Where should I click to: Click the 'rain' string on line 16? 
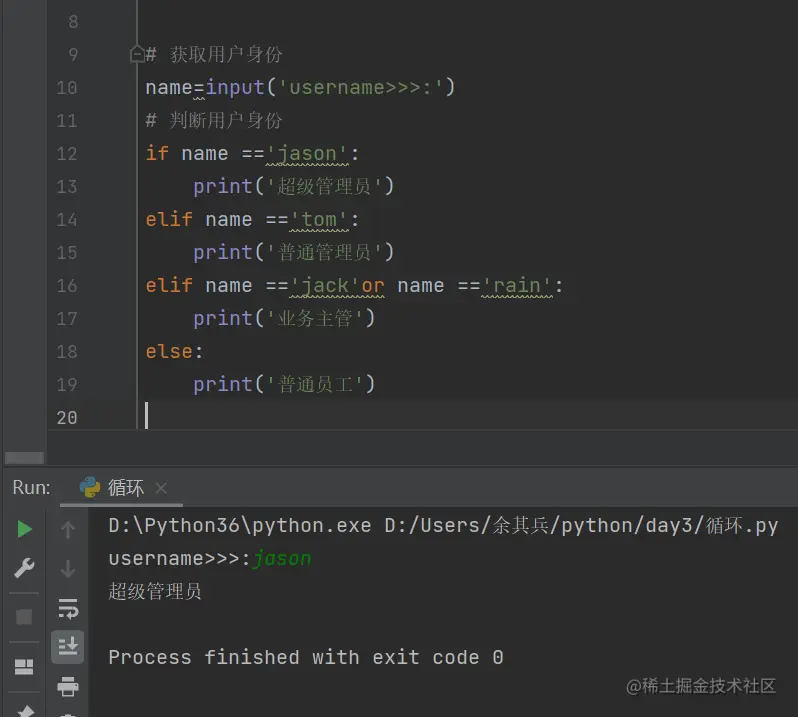(x=517, y=285)
